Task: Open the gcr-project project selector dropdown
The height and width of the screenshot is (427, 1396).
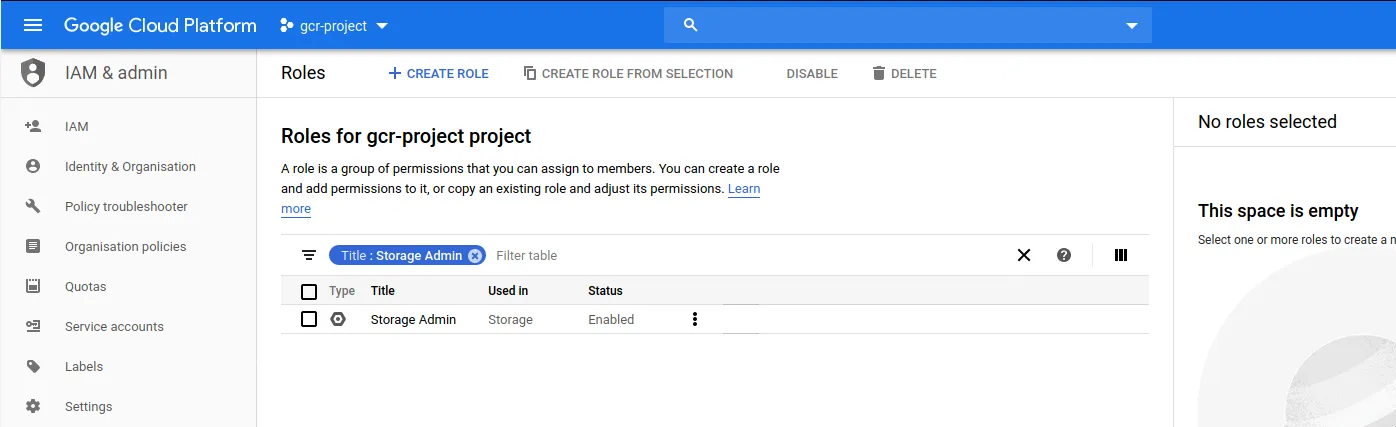Action: point(334,26)
